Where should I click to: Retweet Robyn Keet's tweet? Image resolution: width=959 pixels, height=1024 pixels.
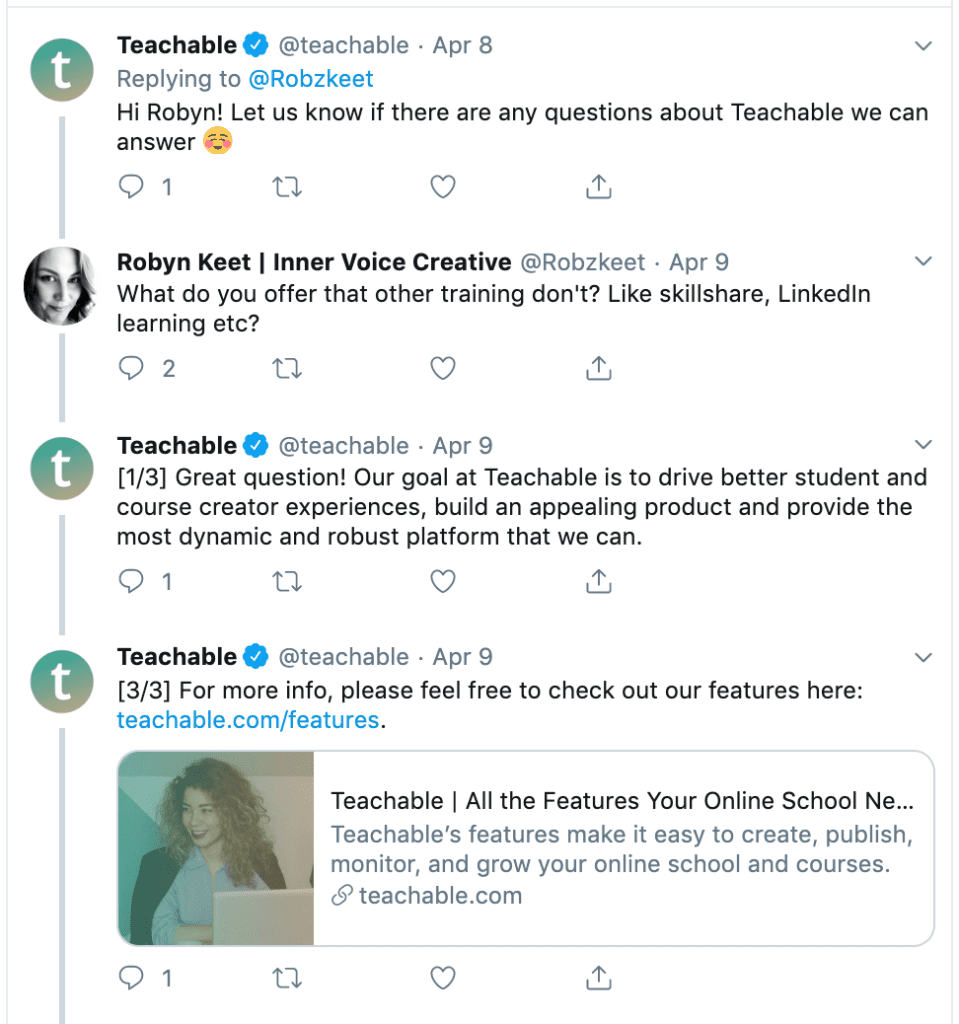pyautogui.click(x=287, y=369)
